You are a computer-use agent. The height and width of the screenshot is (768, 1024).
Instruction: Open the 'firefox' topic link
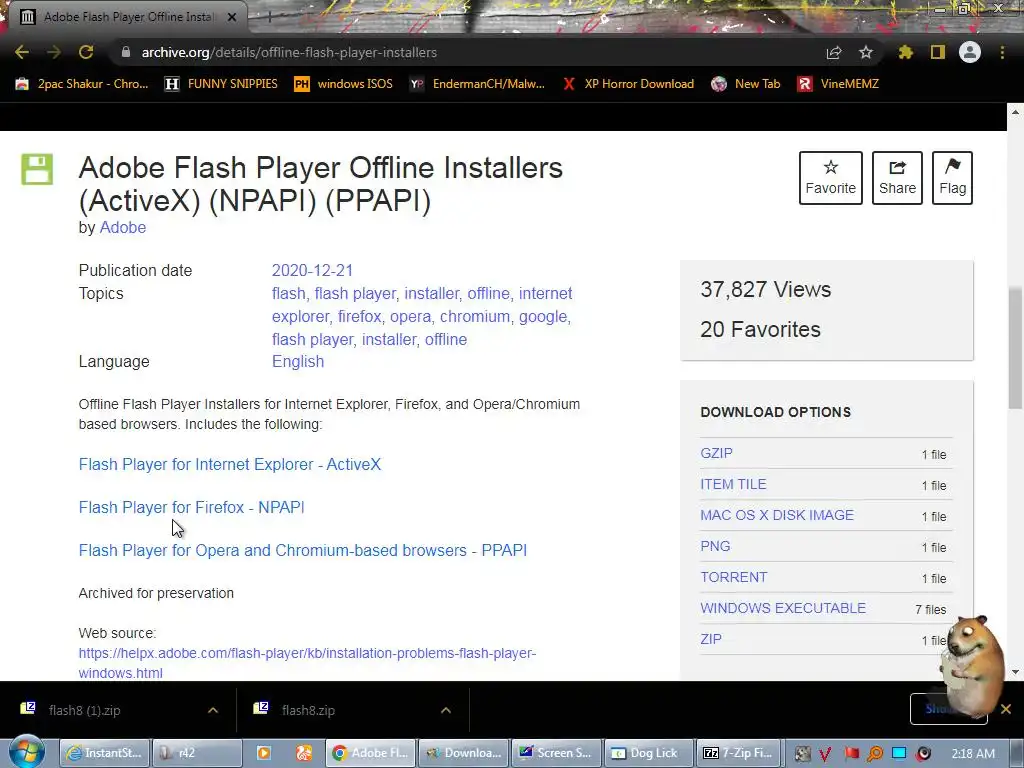point(359,316)
